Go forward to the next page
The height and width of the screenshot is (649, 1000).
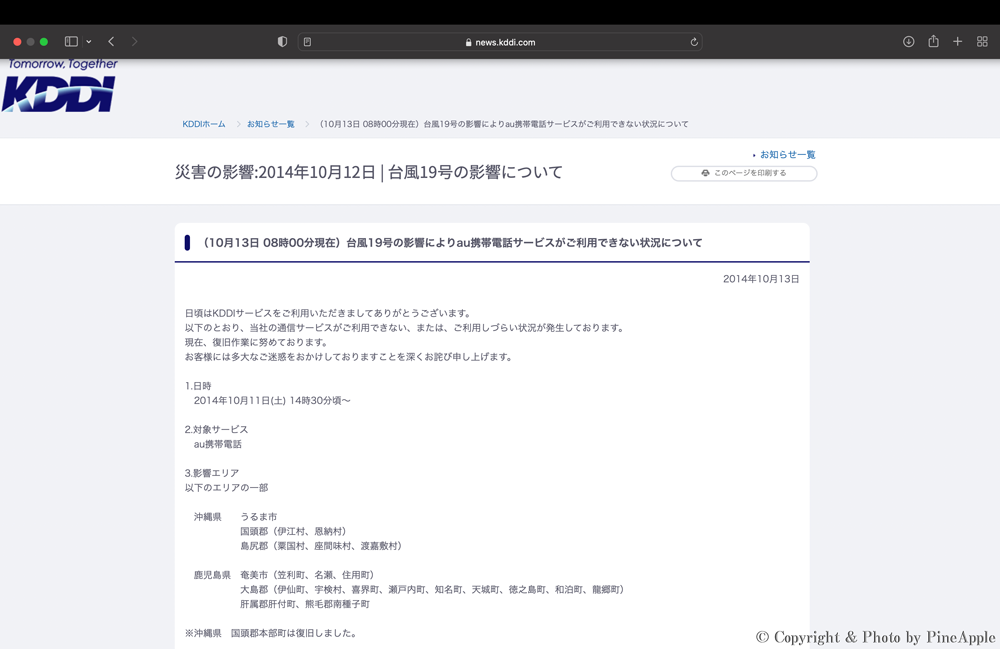click(x=134, y=42)
